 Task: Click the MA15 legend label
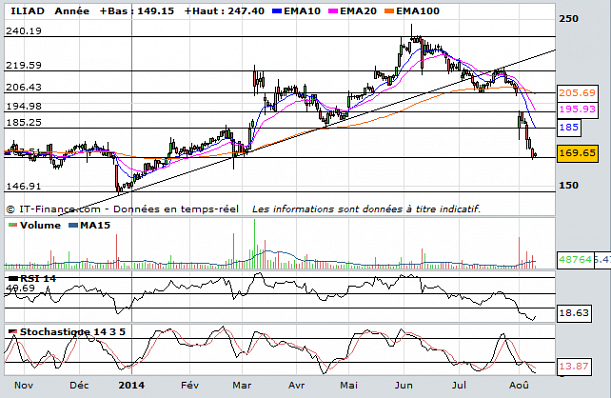(95, 225)
